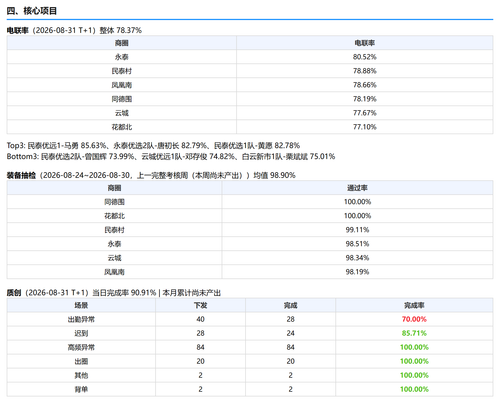Click the 完成 value 28 for 出勤异常

(x=290, y=319)
